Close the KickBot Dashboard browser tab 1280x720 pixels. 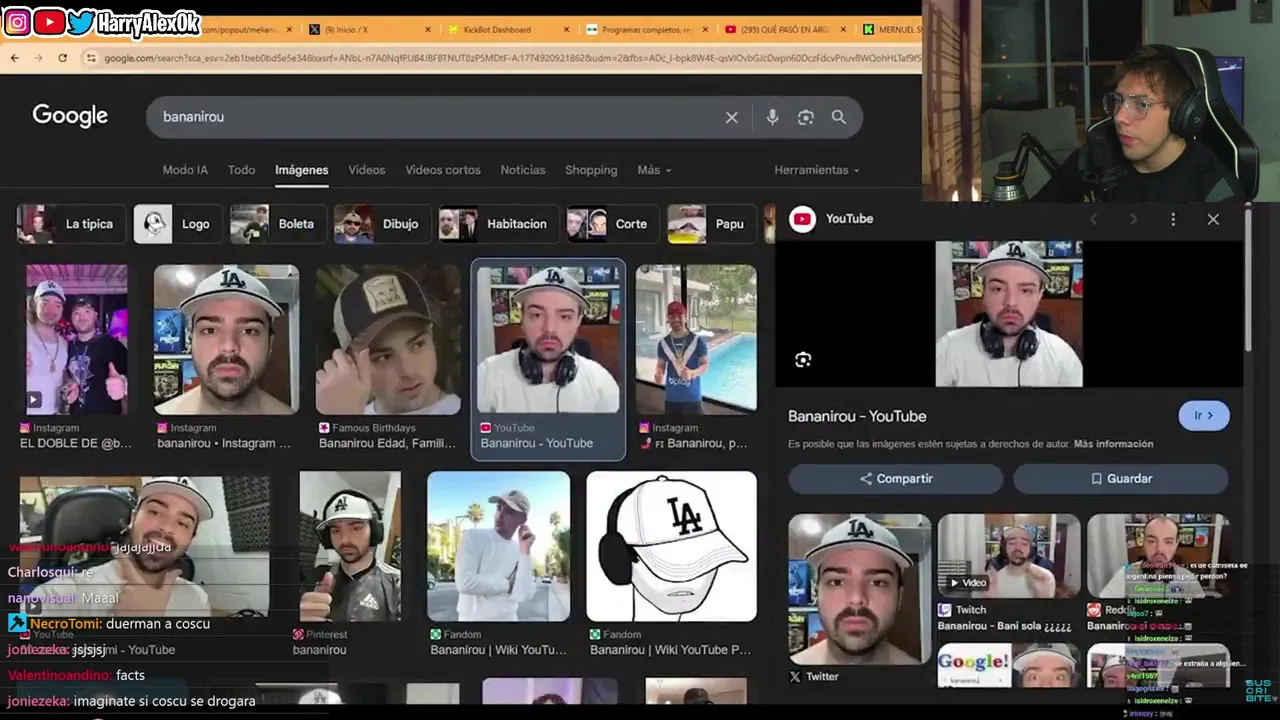click(567, 30)
